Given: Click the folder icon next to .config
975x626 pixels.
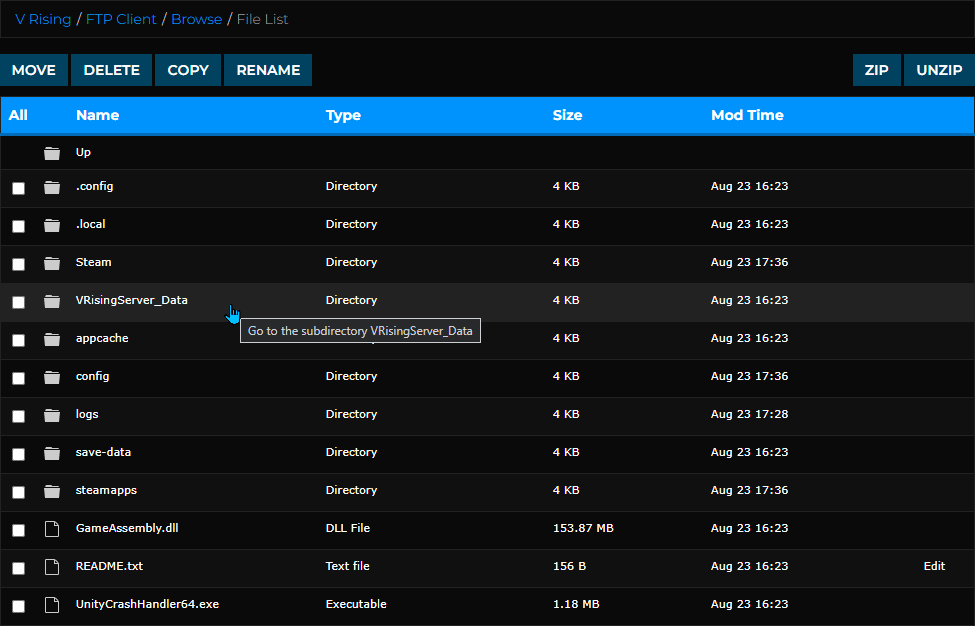Looking at the screenshot, I should pyautogui.click(x=51, y=187).
